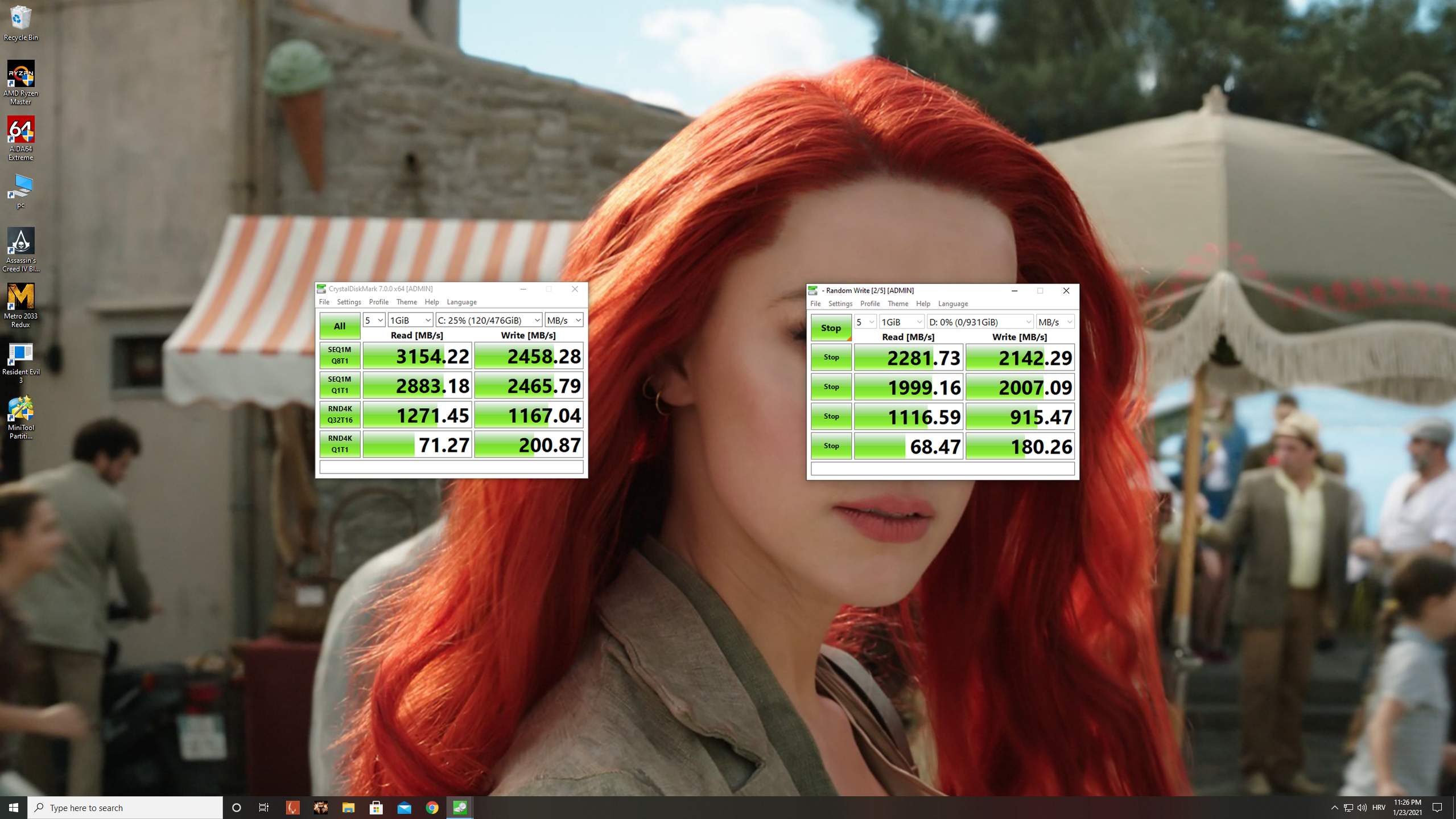Image resolution: width=1456 pixels, height=819 pixels.
Task: Expand D: 0% drive dropdown
Action: click(980, 322)
